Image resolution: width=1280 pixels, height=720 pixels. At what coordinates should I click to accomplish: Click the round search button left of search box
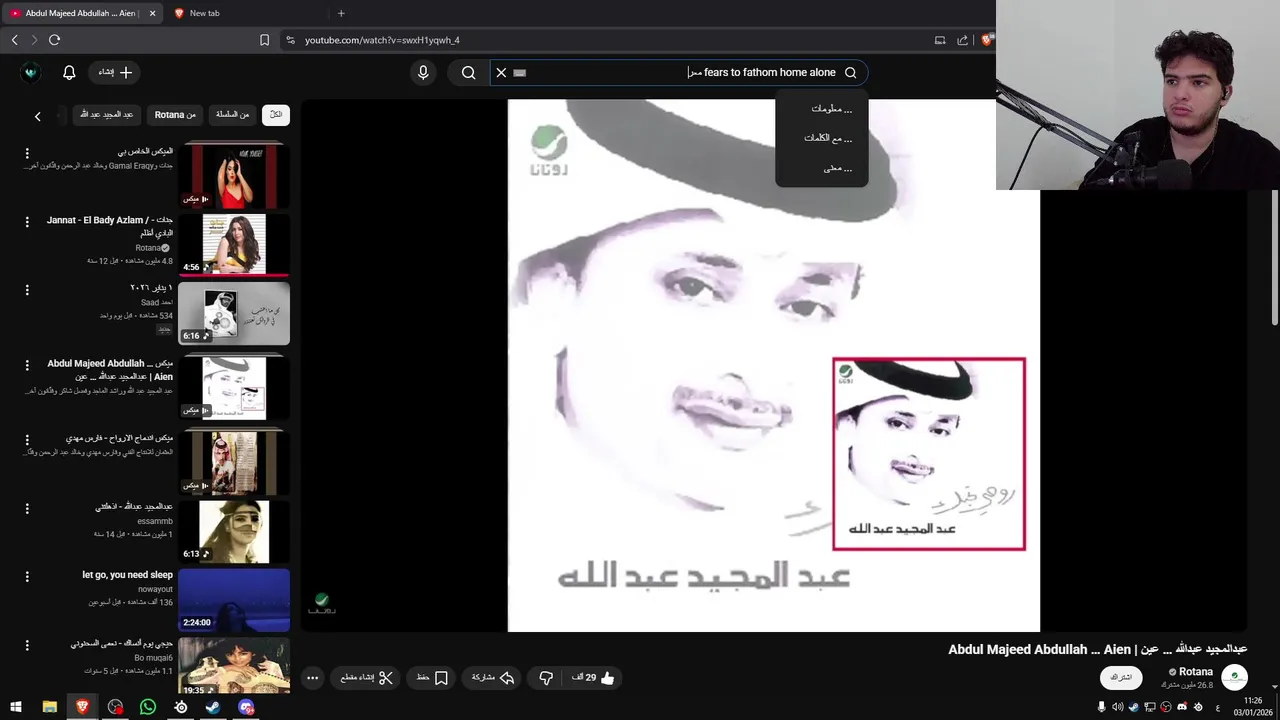pos(468,72)
